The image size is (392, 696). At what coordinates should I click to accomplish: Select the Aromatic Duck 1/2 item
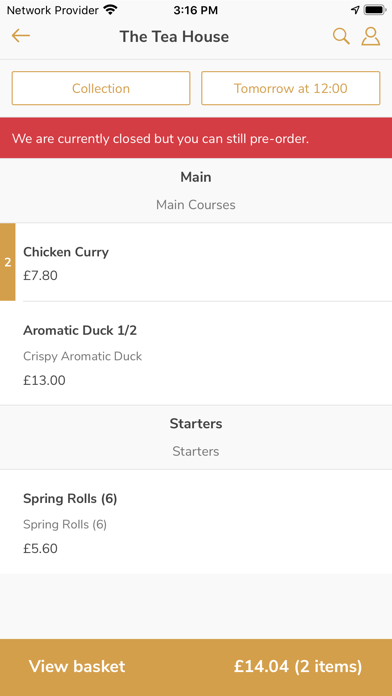click(196, 354)
